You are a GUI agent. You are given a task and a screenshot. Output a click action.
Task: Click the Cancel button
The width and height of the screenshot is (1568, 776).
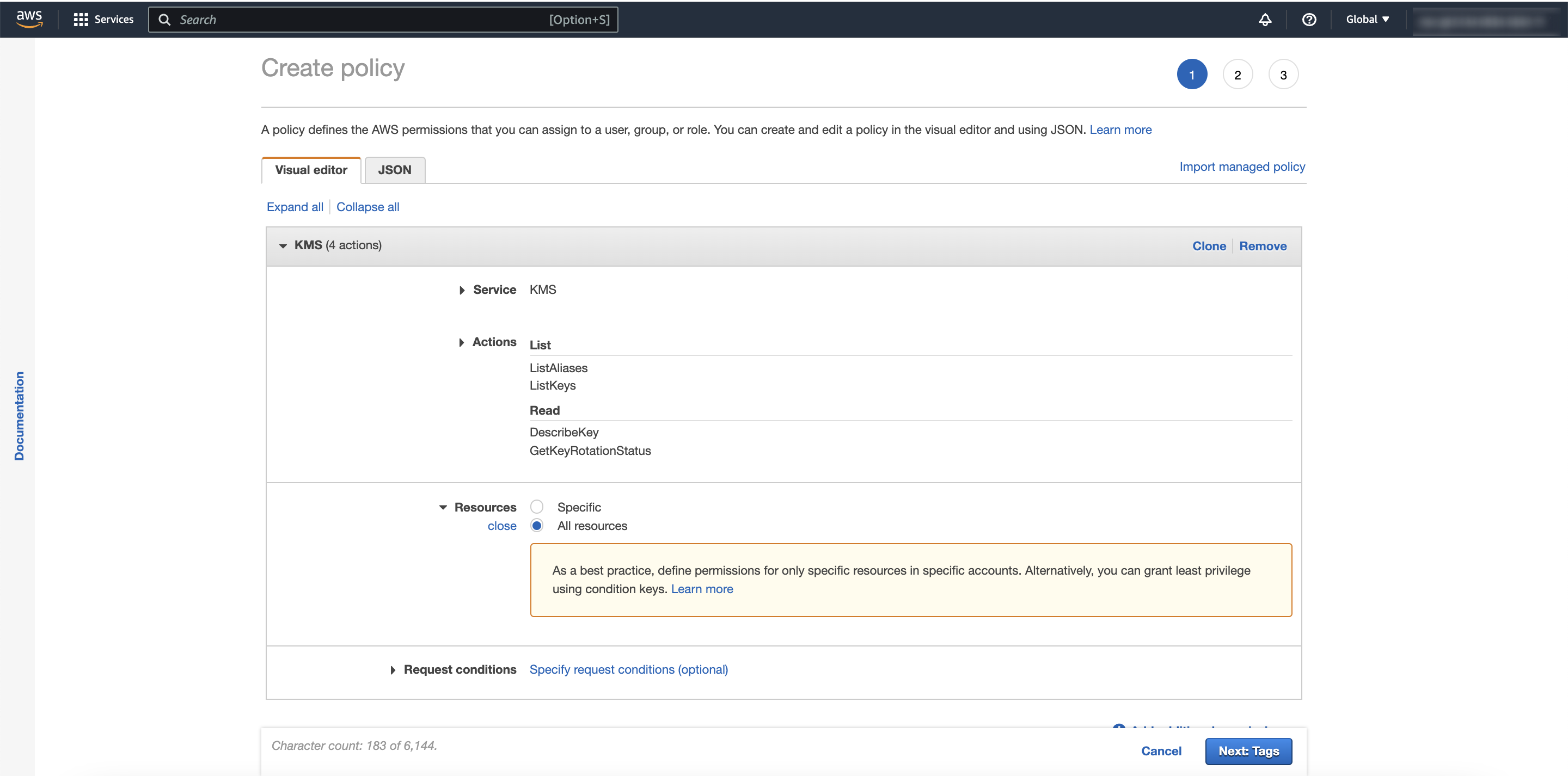(x=1161, y=751)
